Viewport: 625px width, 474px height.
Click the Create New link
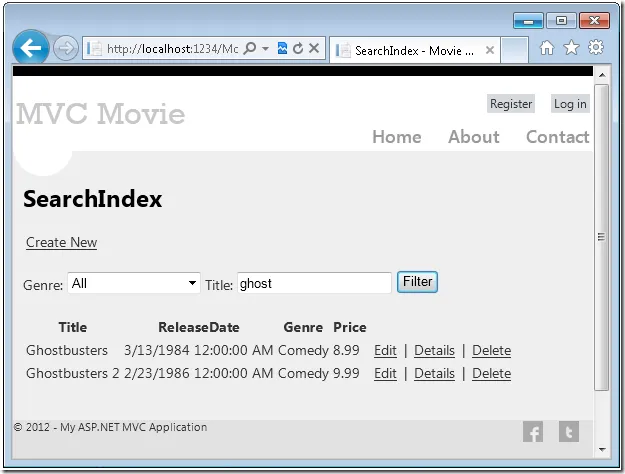[x=61, y=242]
